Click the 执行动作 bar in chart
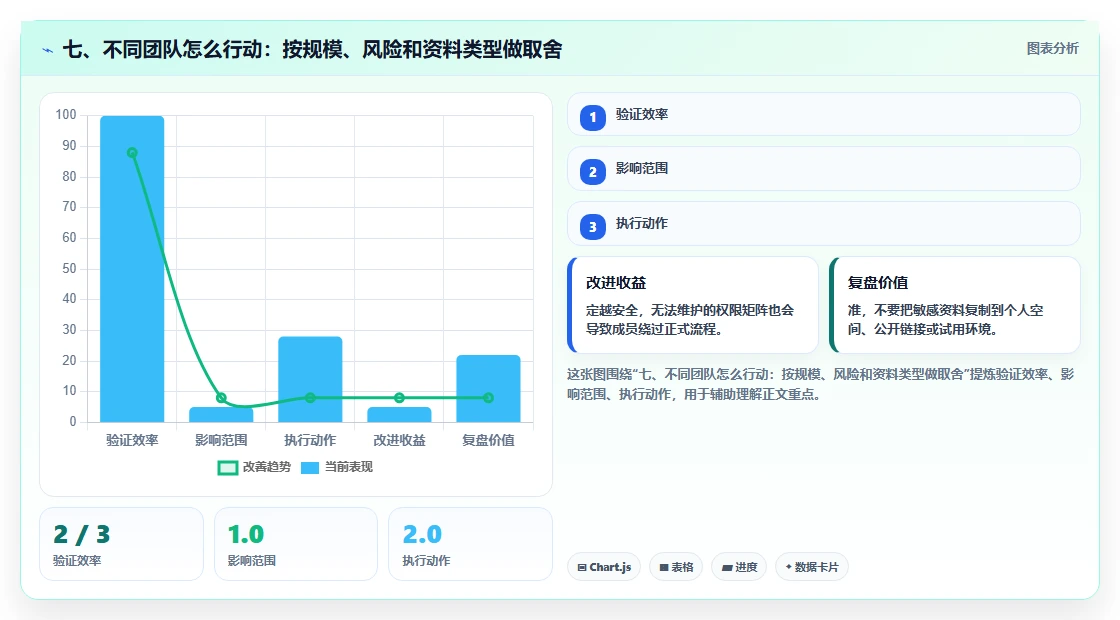The image size is (1120, 620). point(310,379)
